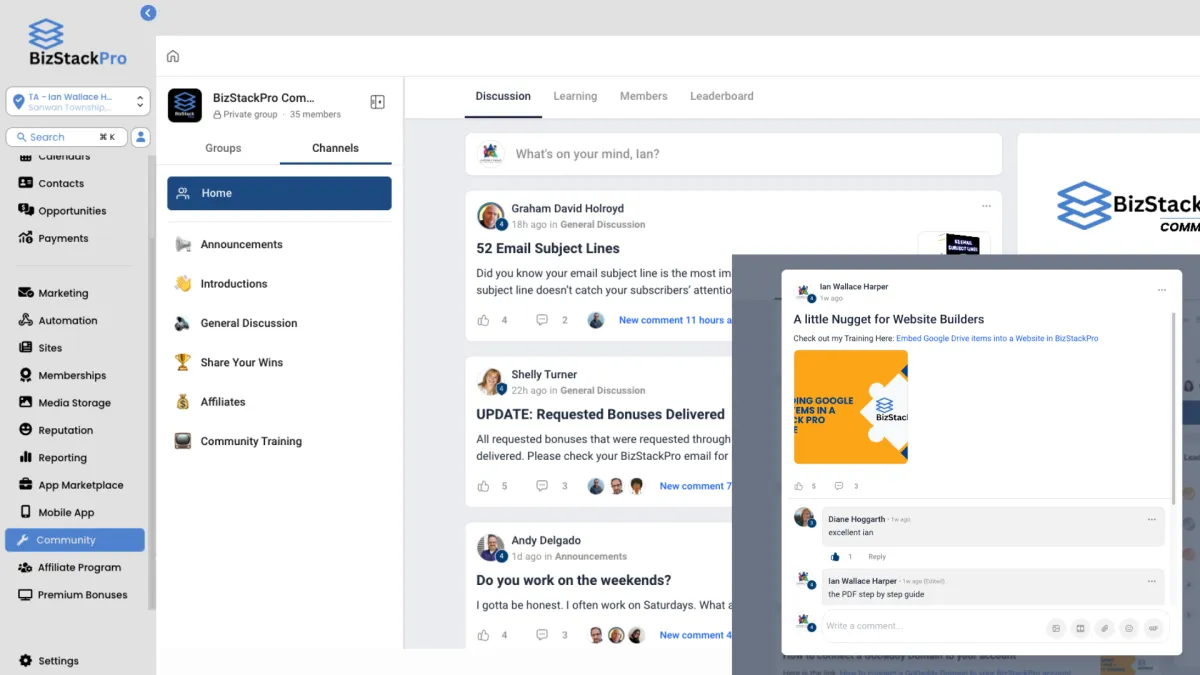Open the post image thumbnail in popup
The image size is (1200, 675).
851,407
